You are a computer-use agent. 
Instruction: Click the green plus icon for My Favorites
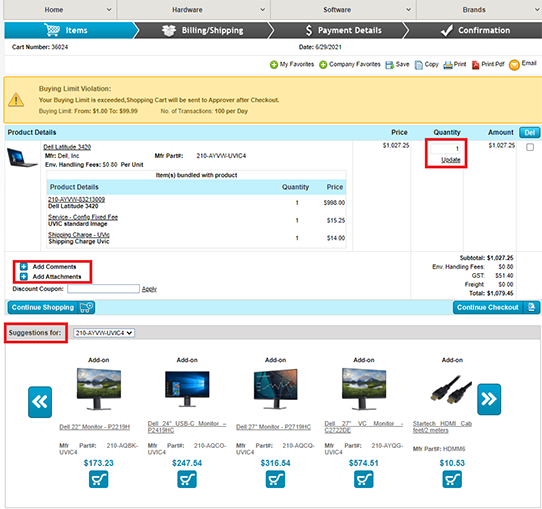click(274, 65)
